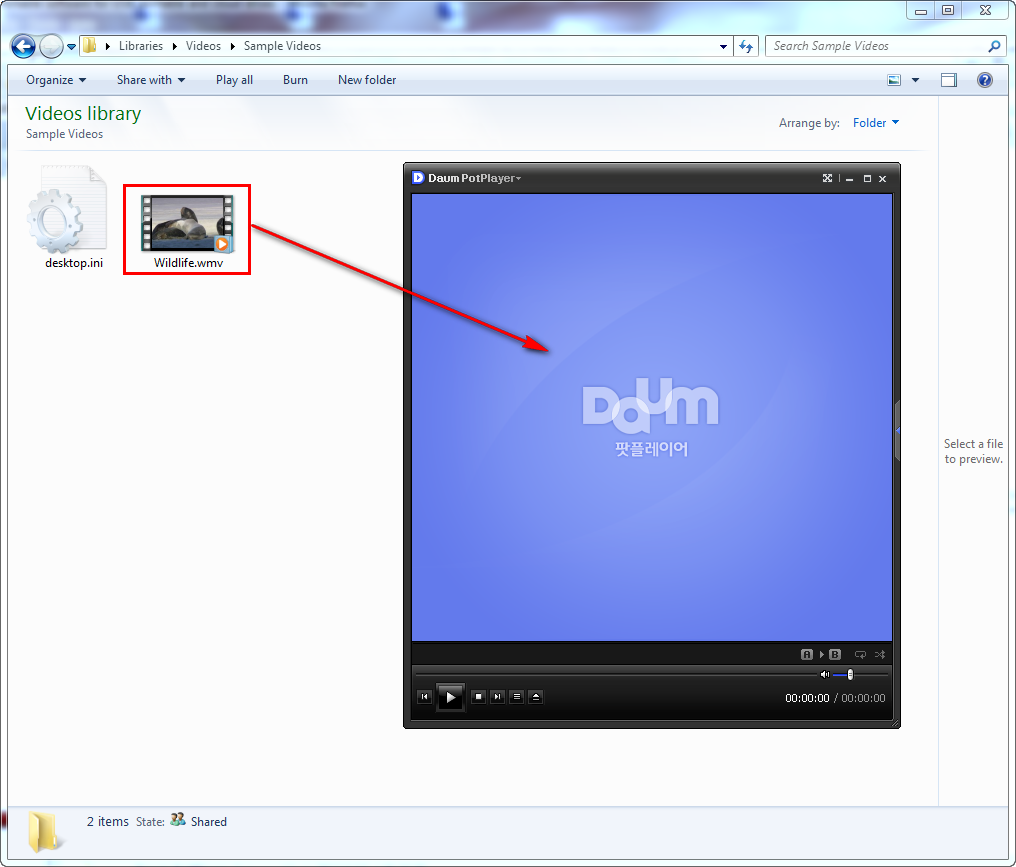Expand the address bar history dropdown
1016x867 pixels.
[723, 47]
